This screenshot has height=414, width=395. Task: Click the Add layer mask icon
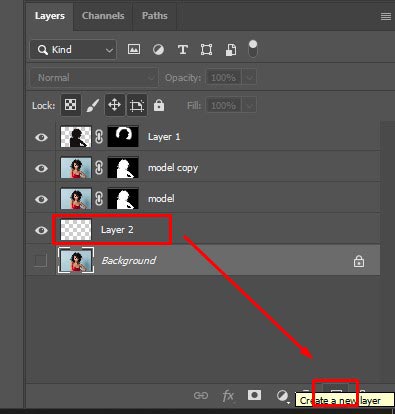click(254, 395)
